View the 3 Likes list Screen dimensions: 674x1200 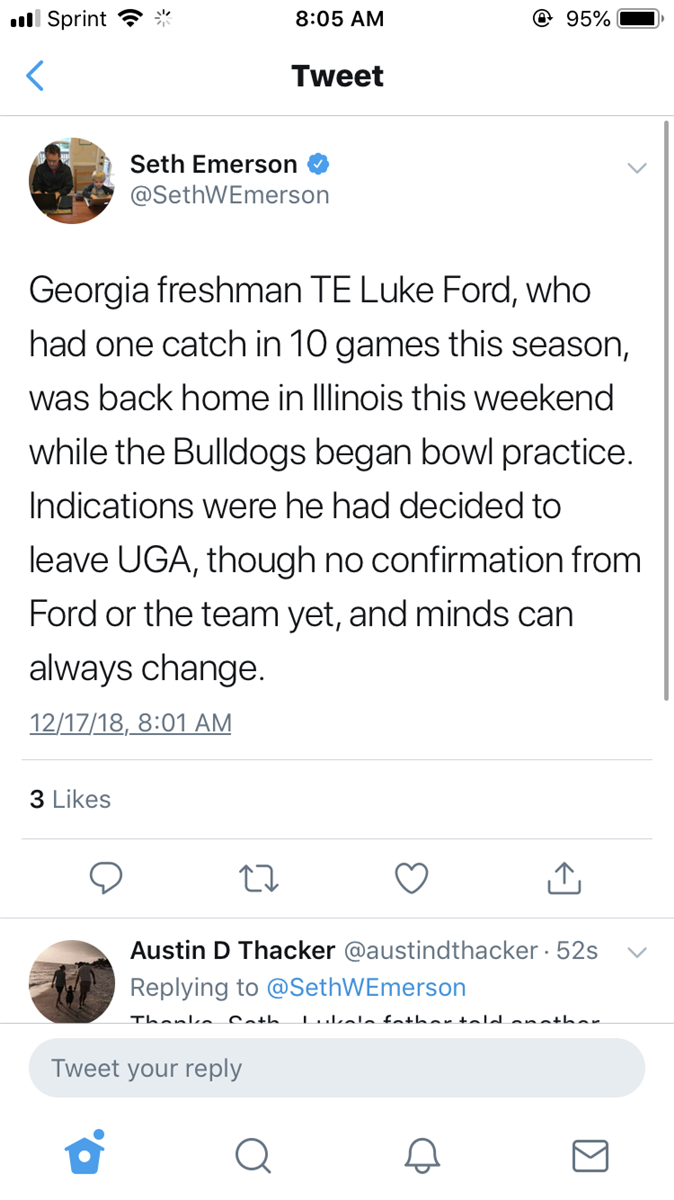(x=70, y=799)
